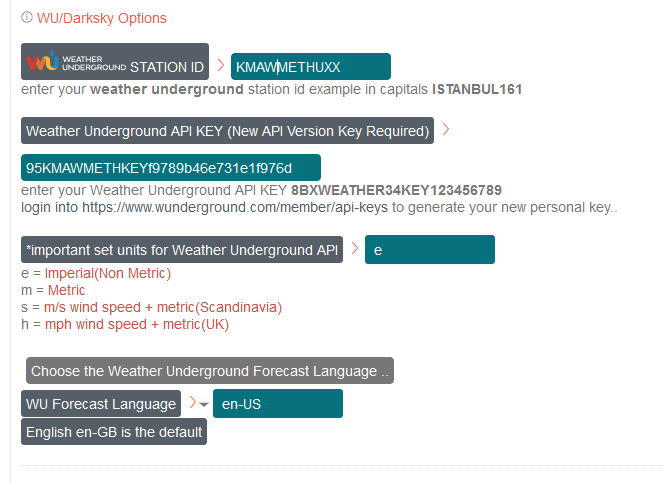Click the red chevron after API KEY label

coord(445,129)
